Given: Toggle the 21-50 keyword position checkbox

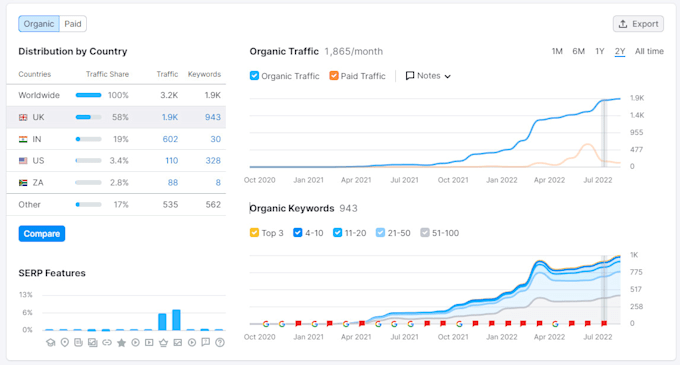Looking at the screenshot, I should click(380, 233).
